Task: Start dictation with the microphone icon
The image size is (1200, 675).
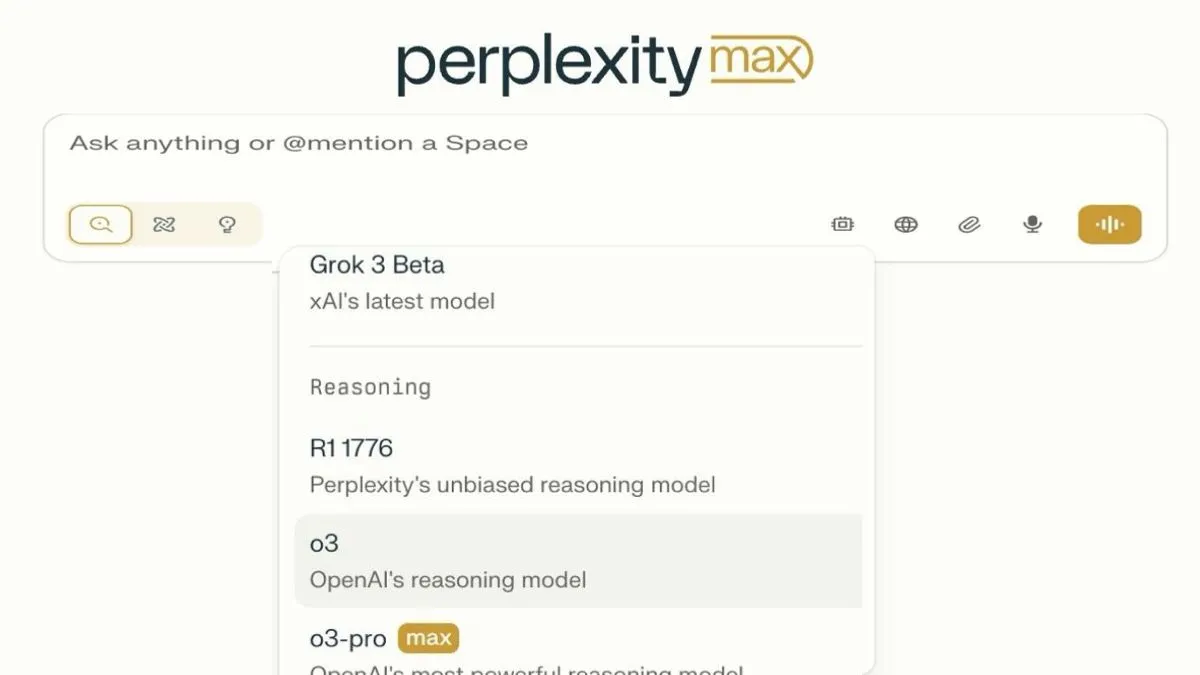Action: [1032, 224]
